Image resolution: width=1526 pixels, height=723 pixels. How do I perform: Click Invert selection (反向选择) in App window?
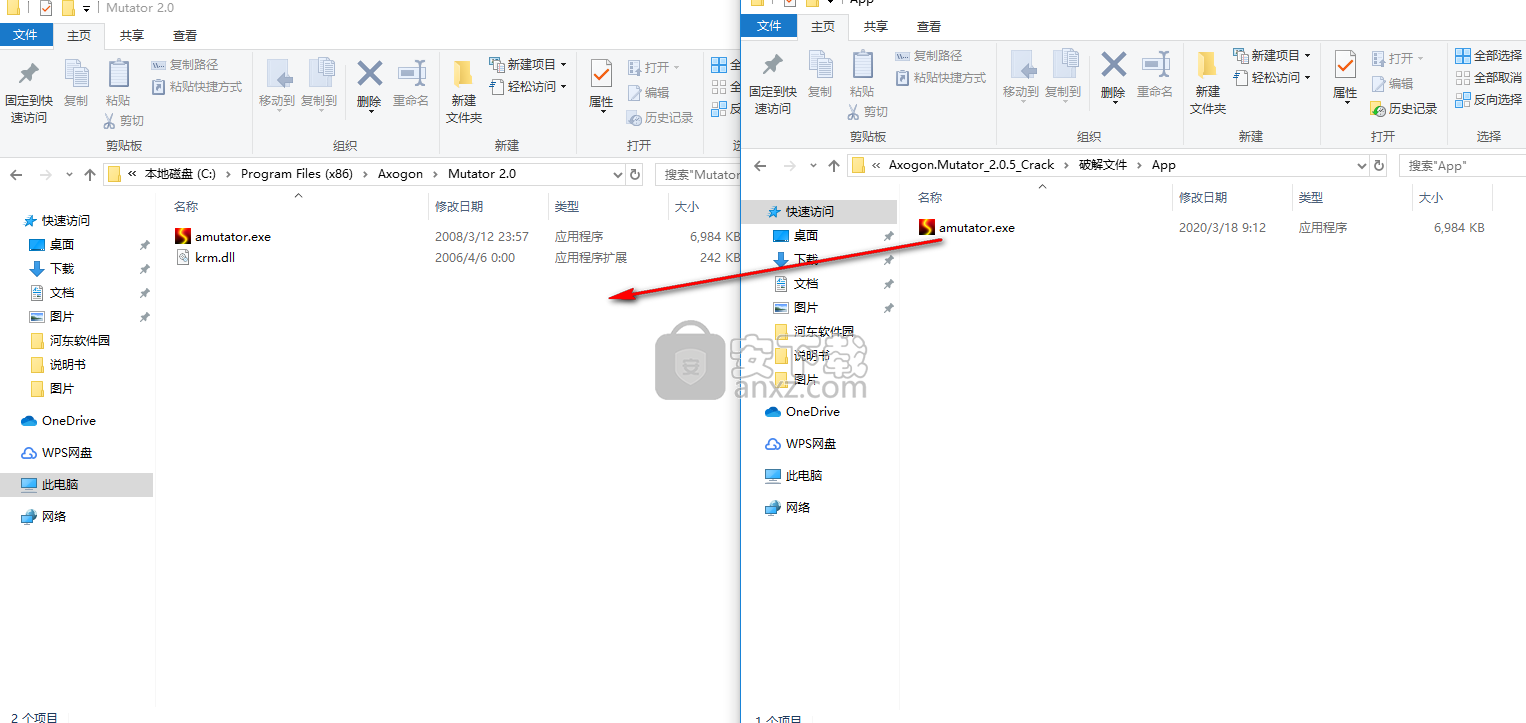[x=1489, y=100]
